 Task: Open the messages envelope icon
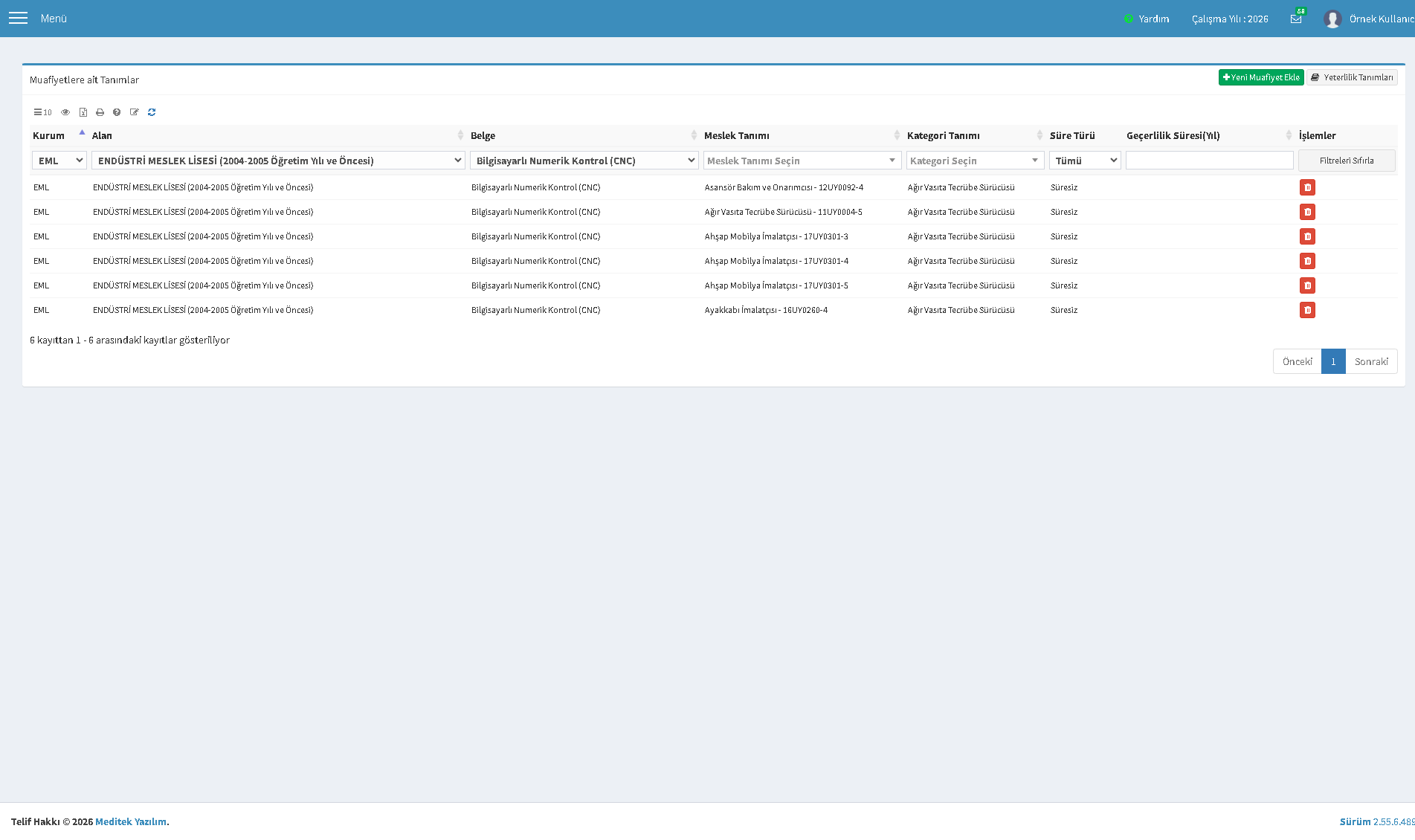(1296, 19)
